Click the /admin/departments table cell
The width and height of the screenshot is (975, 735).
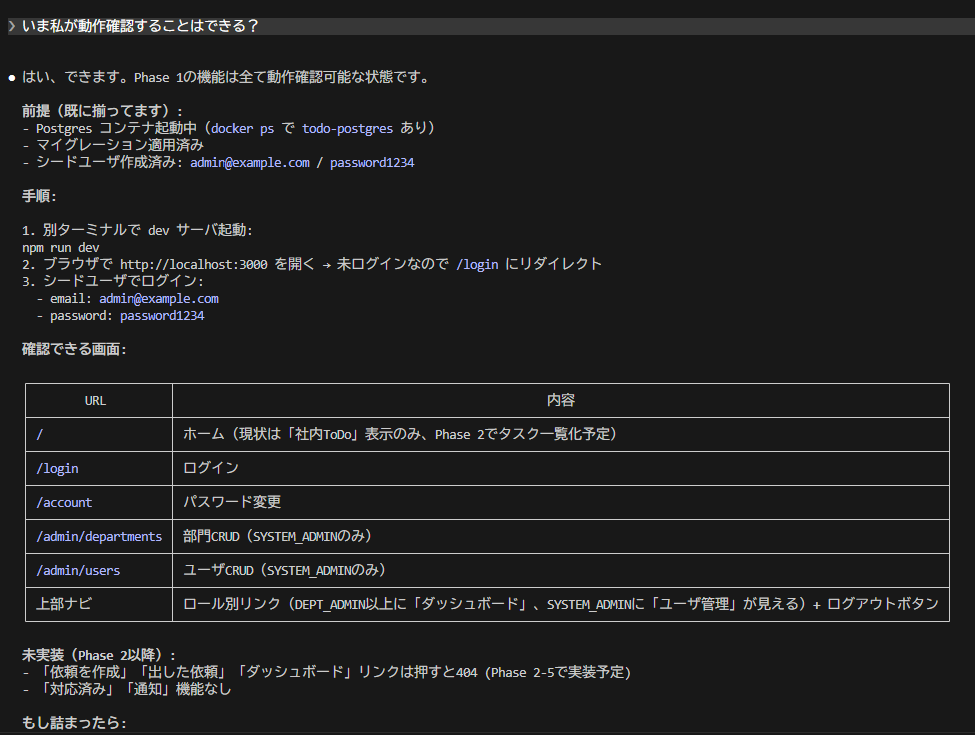point(99,536)
